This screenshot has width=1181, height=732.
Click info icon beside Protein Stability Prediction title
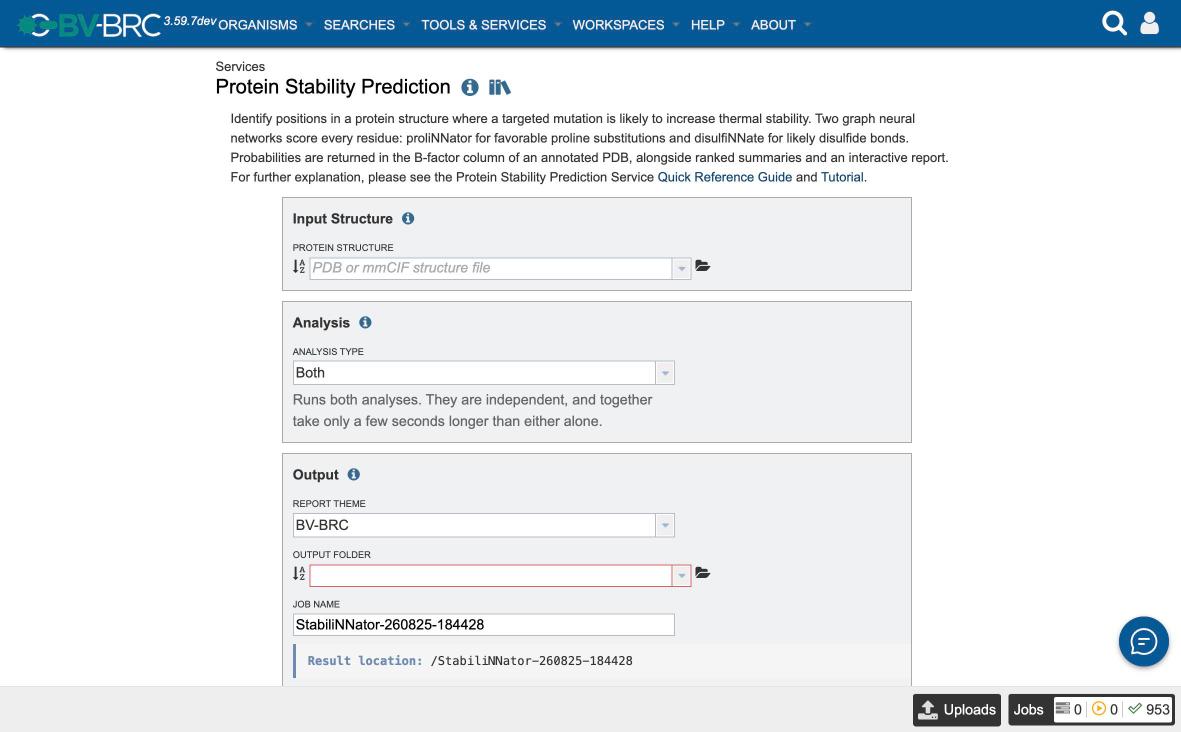470,87
